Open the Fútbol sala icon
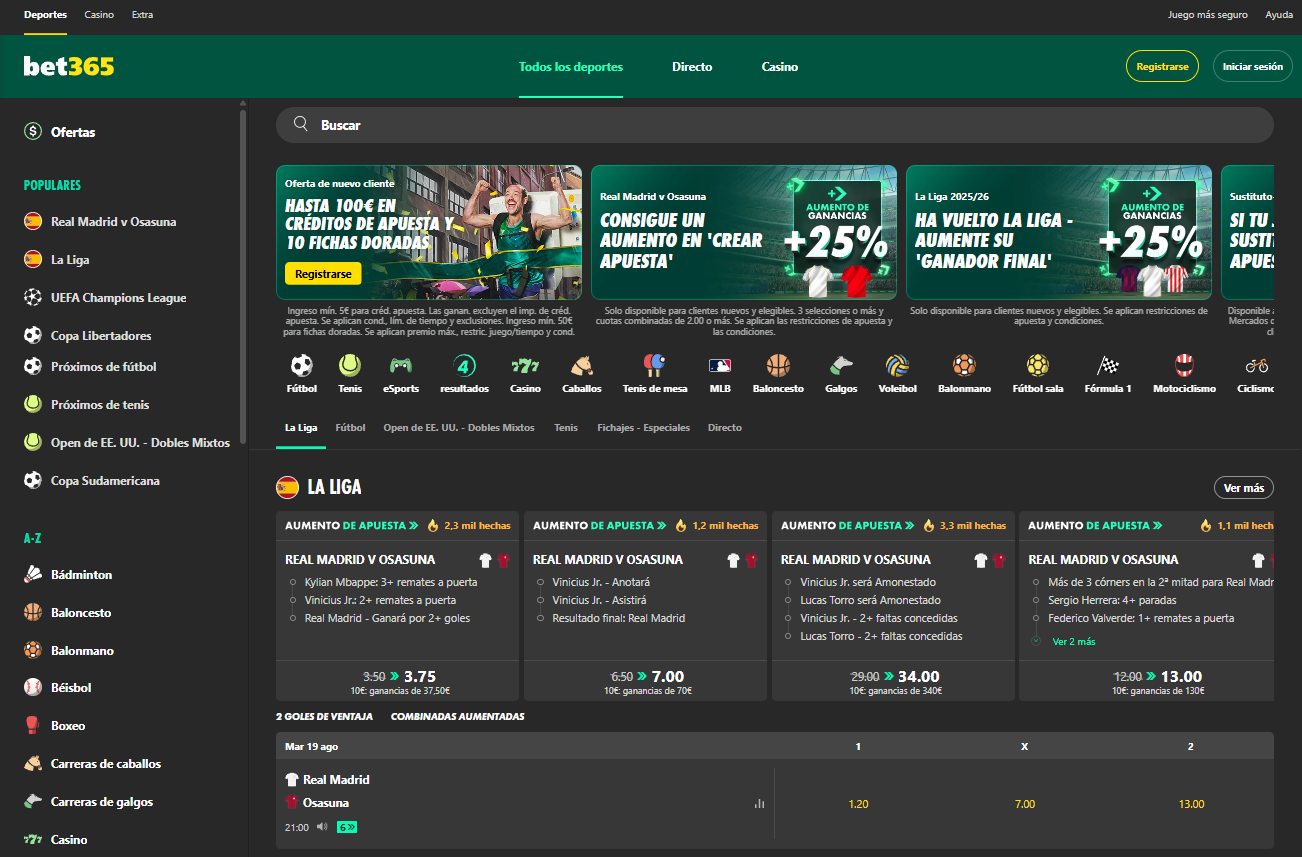 click(x=1038, y=374)
